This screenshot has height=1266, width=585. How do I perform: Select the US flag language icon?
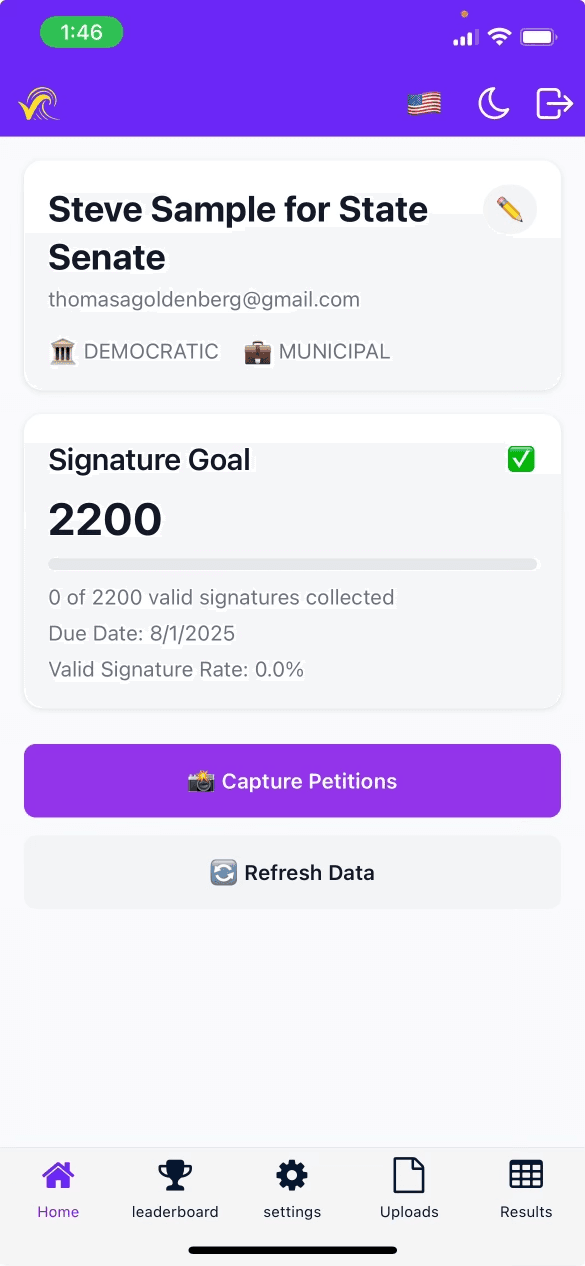pos(424,101)
